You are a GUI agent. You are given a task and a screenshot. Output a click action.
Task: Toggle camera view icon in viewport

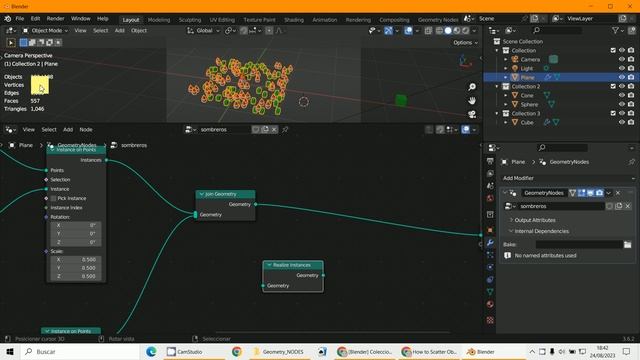(472, 114)
